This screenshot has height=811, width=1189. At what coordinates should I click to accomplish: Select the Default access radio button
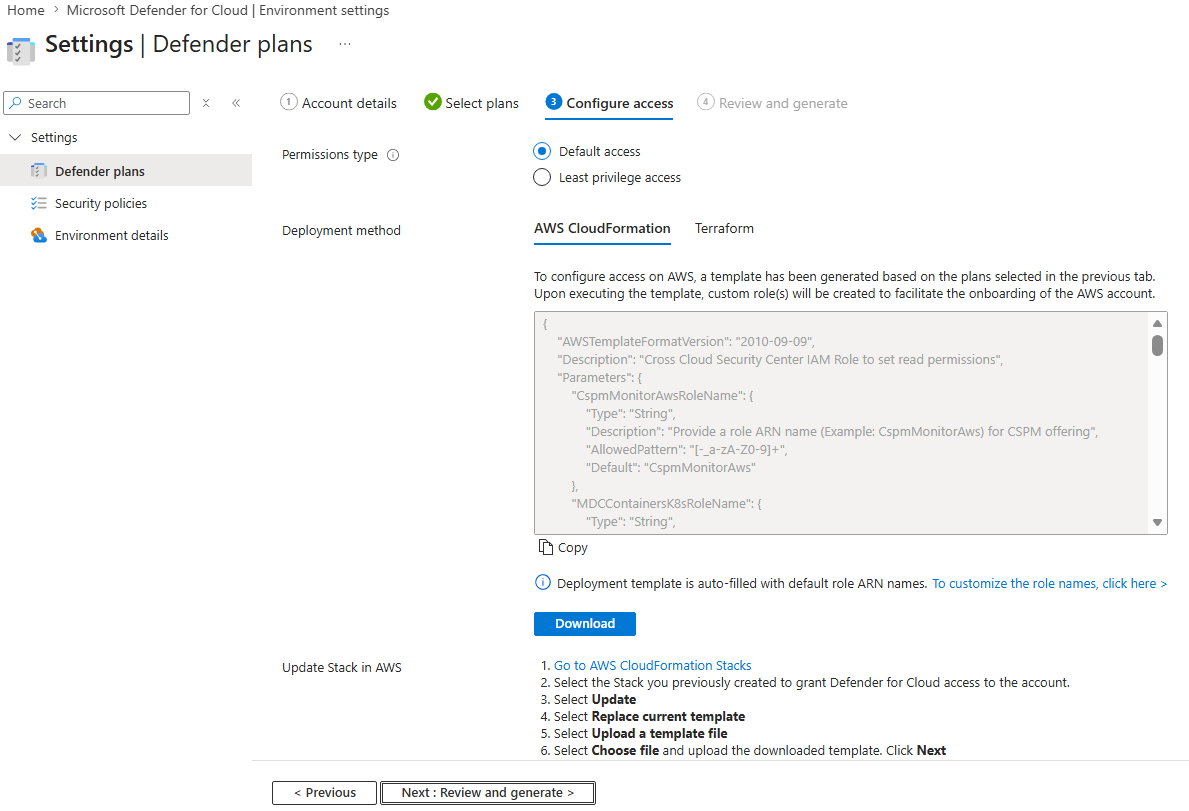point(542,152)
